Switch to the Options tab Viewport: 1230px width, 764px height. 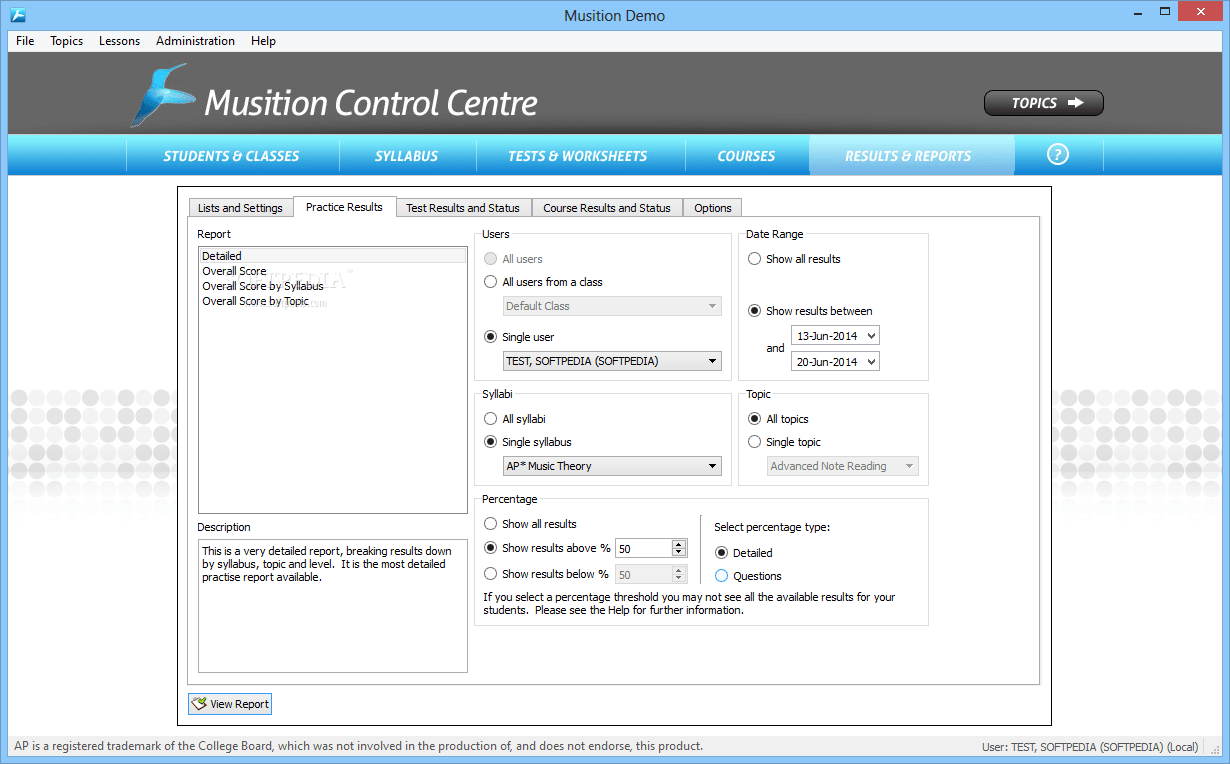(713, 208)
